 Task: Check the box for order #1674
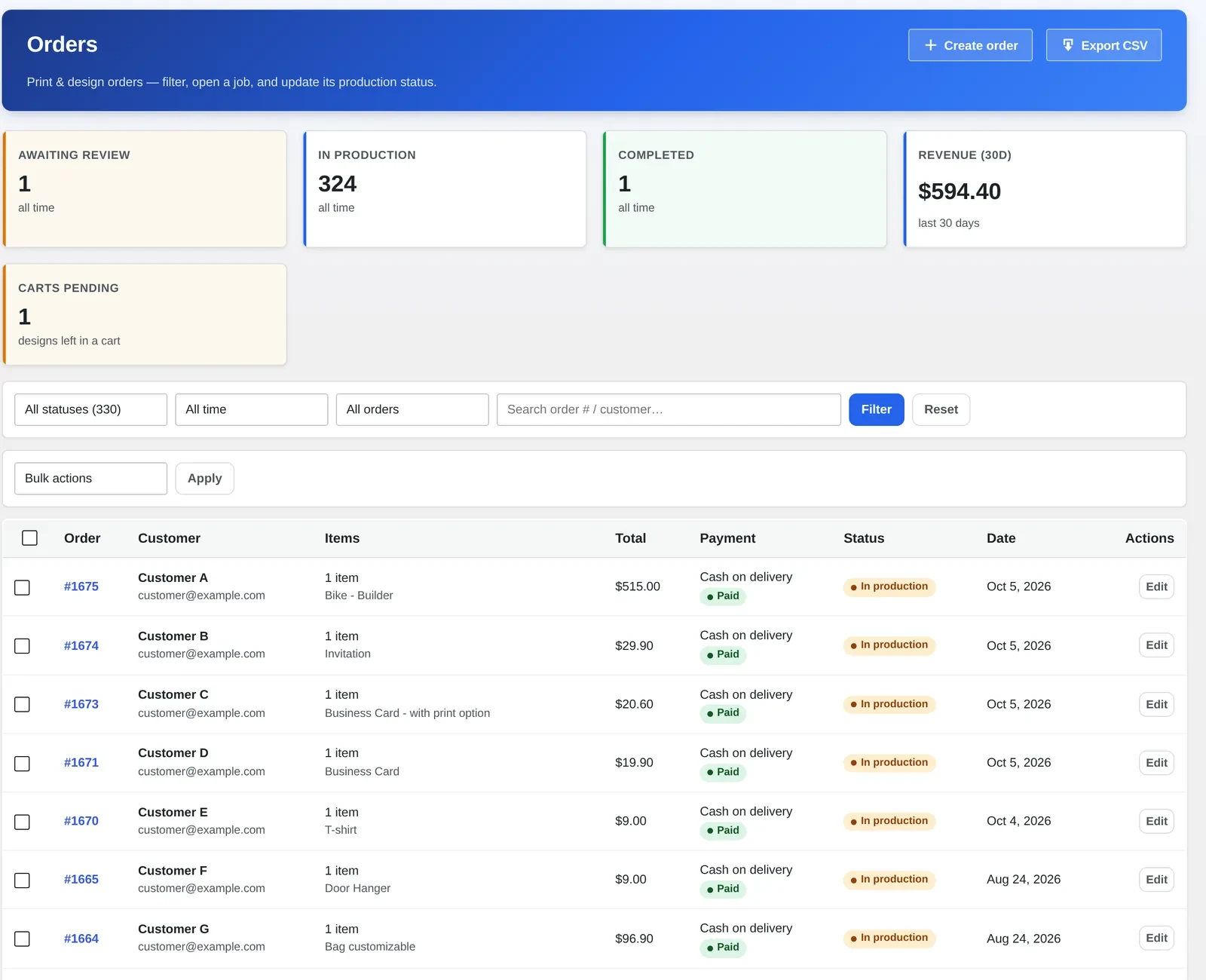click(23, 646)
